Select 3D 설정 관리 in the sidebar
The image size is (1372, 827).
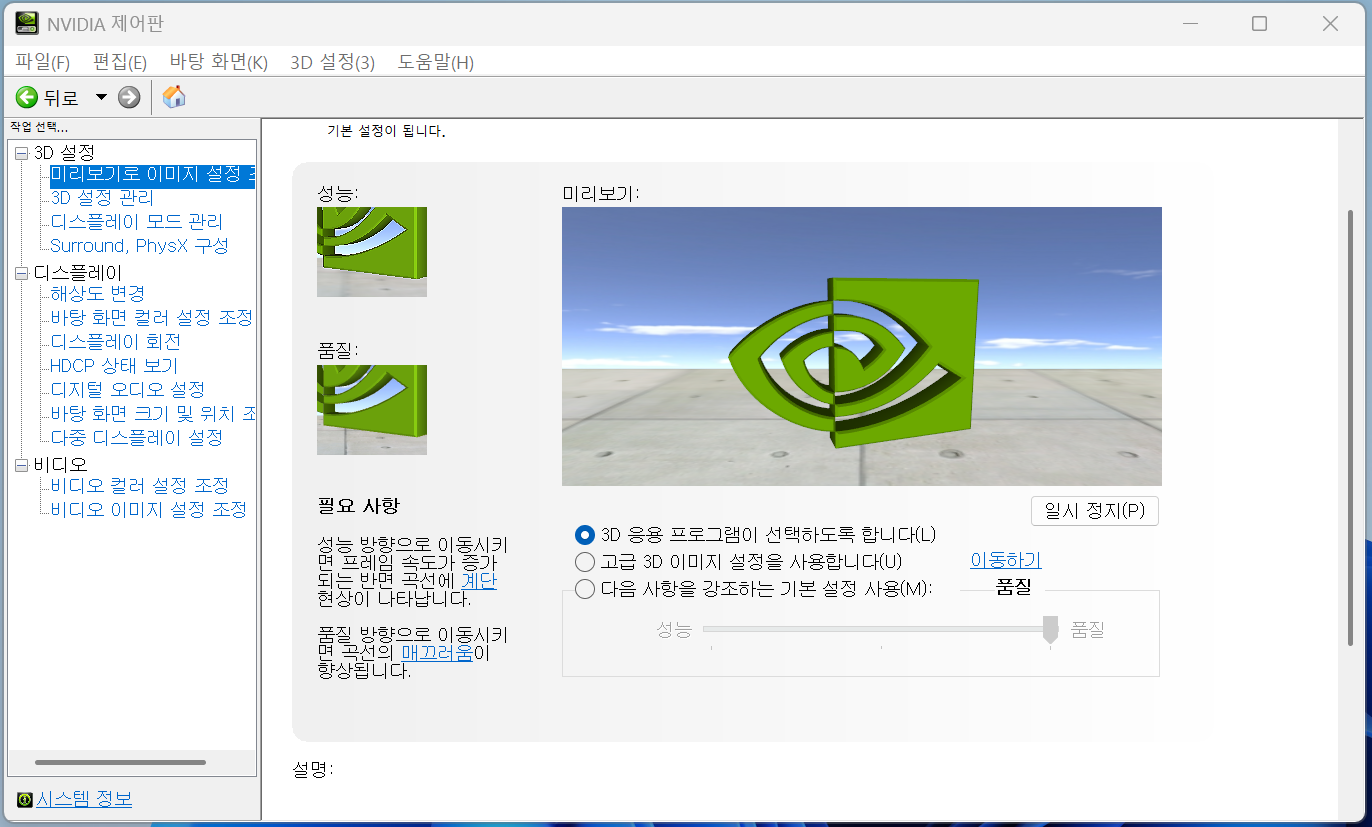pyautogui.click(x=105, y=197)
